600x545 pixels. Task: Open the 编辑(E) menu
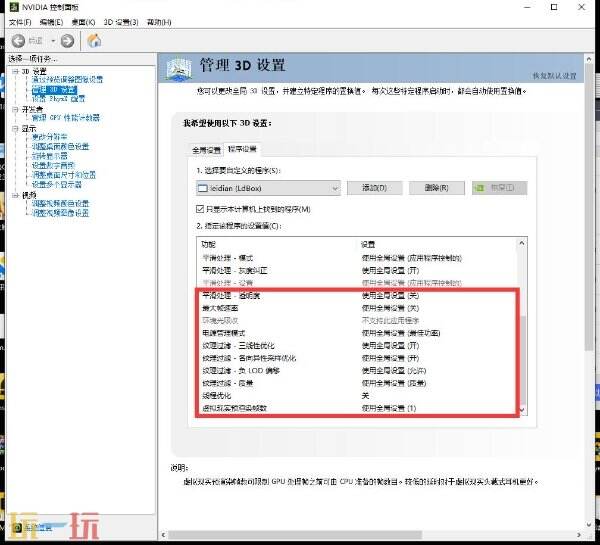pos(51,22)
